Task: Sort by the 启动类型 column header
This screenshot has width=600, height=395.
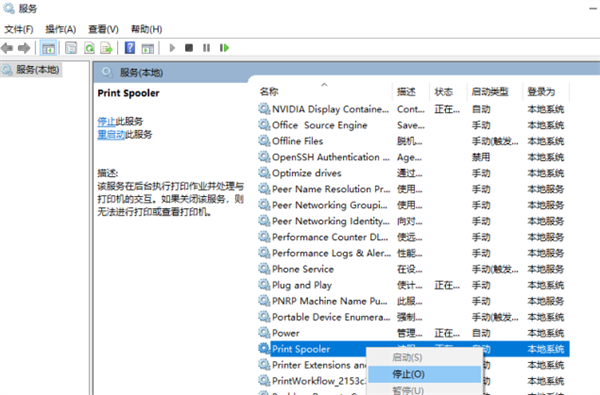Action: point(495,91)
